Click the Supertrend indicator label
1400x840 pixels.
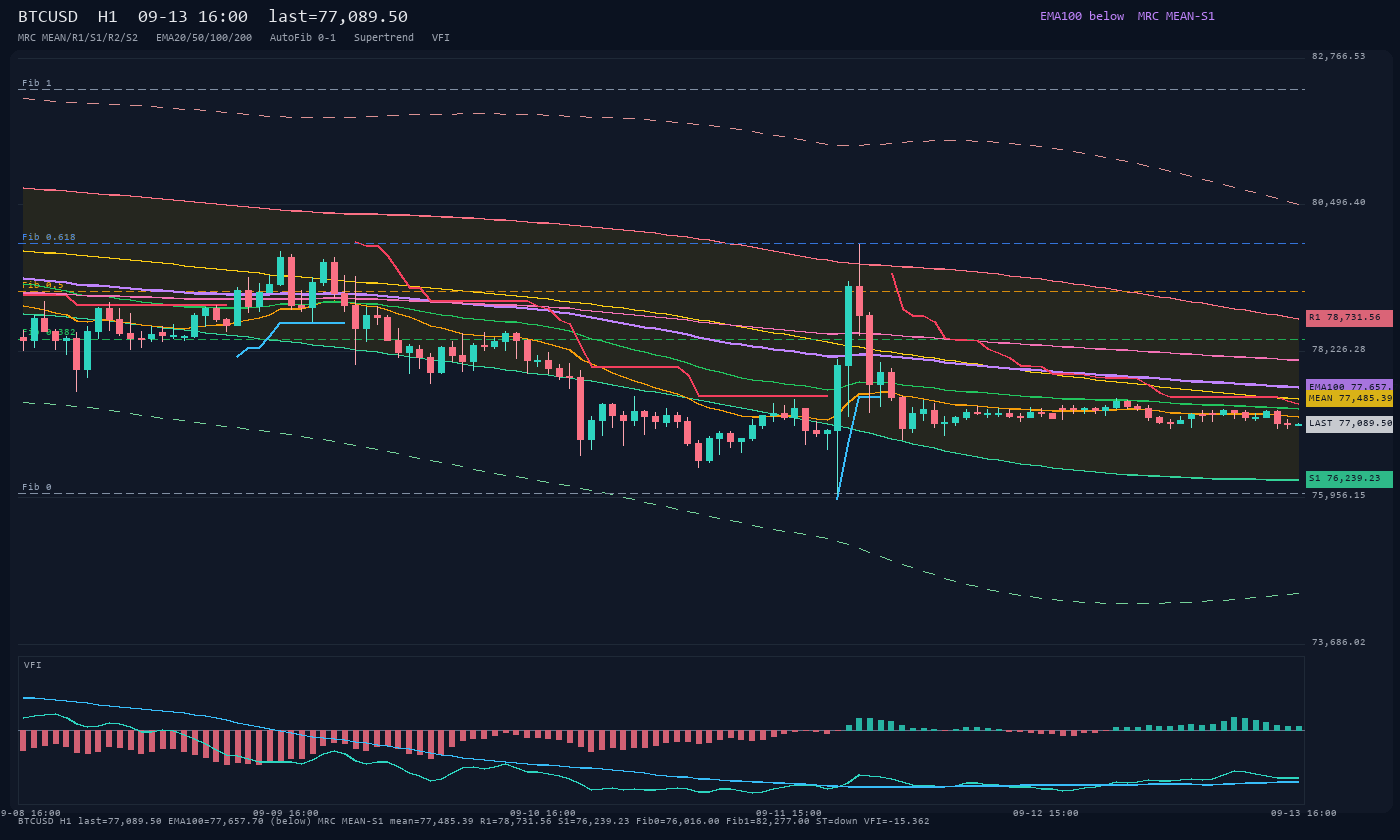click(x=384, y=38)
